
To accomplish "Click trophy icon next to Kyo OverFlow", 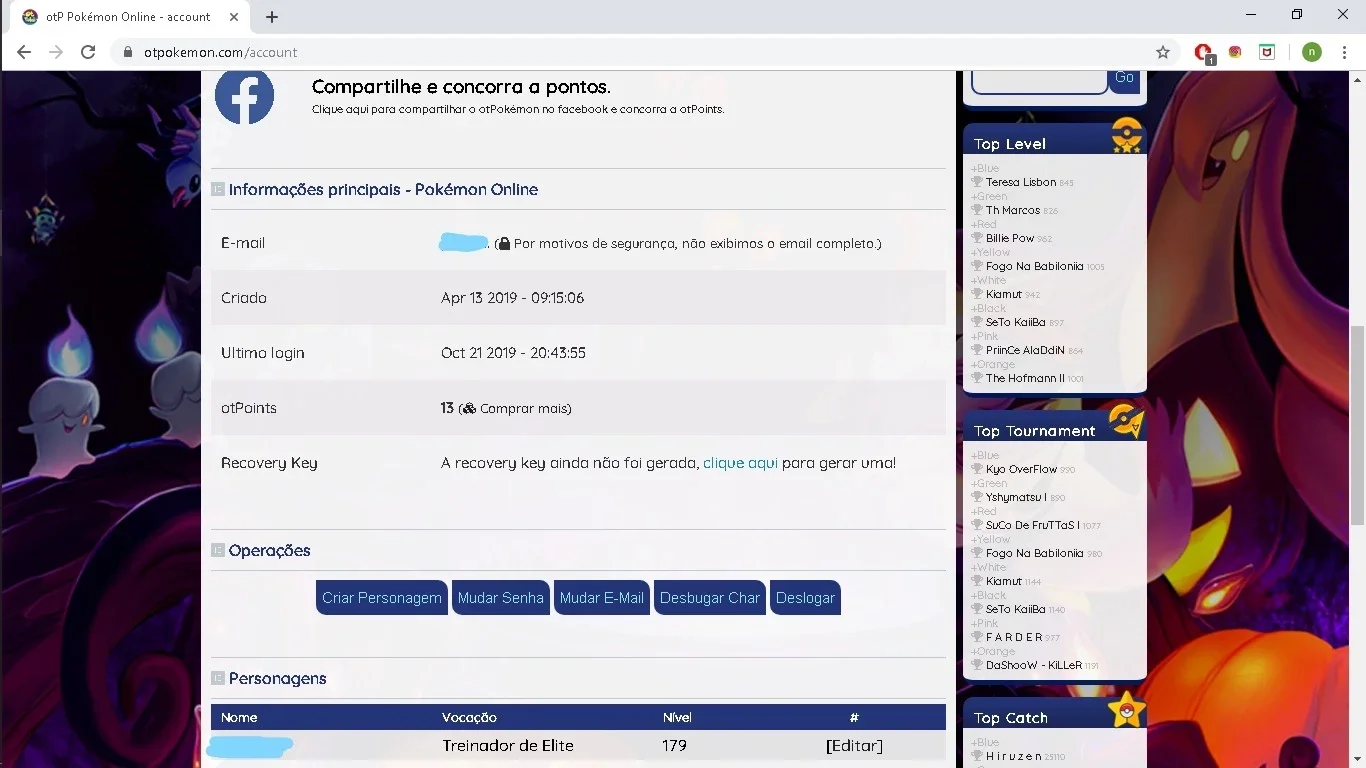I will [x=977, y=469].
